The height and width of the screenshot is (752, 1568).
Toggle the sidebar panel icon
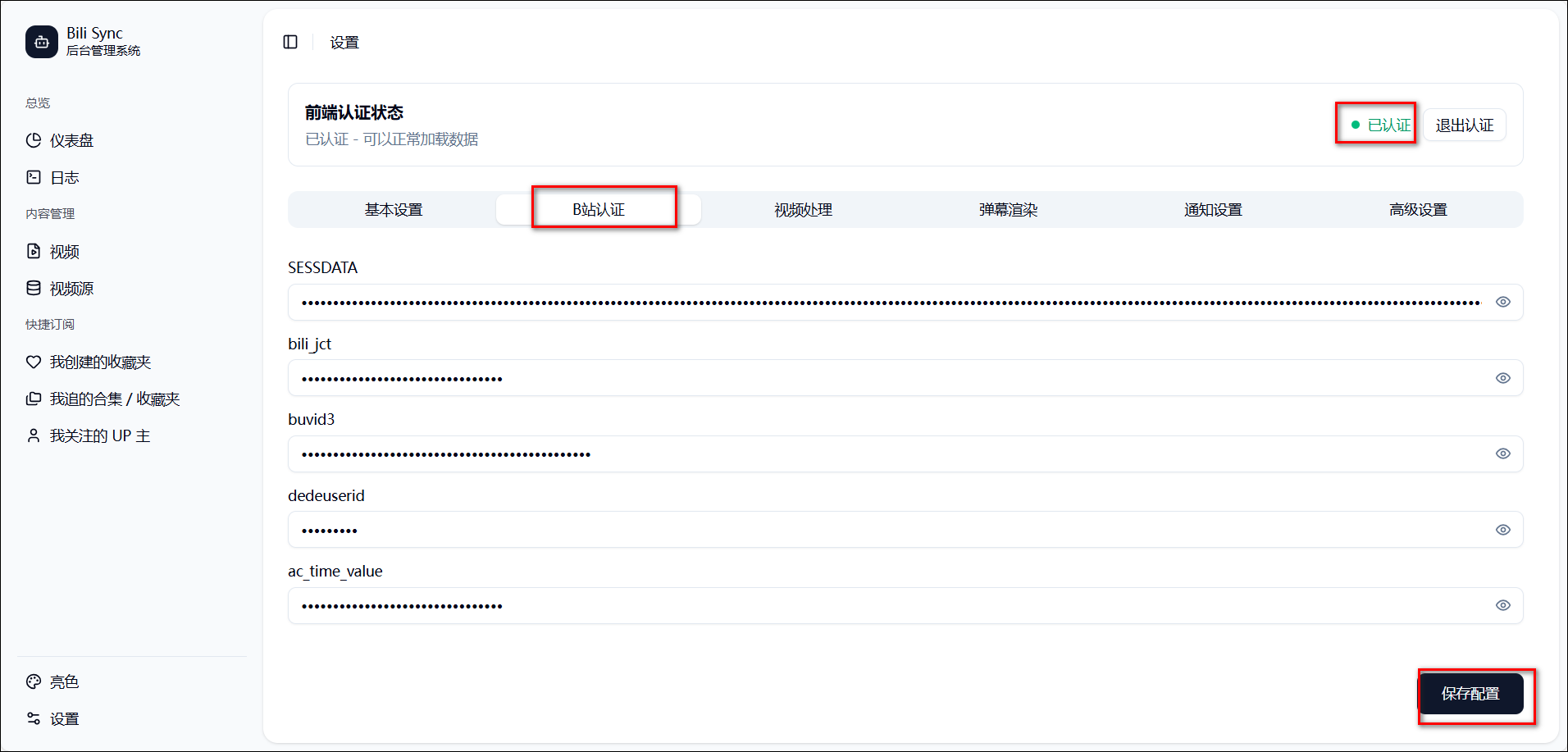290,42
